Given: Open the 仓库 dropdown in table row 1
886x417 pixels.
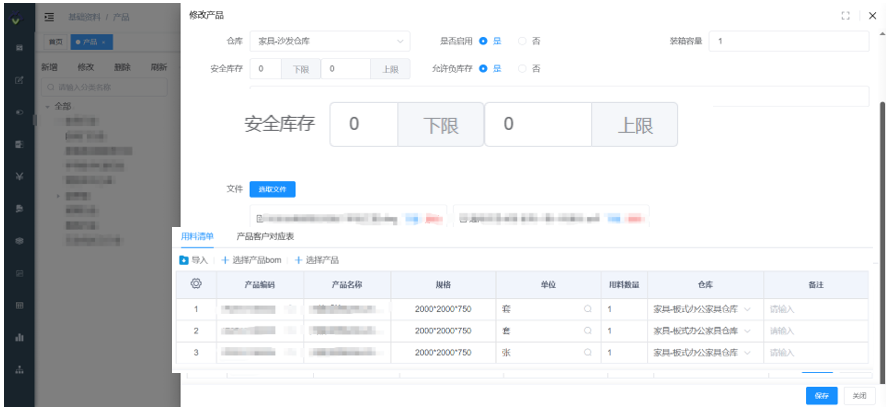Looking at the screenshot, I should (x=746, y=310).
